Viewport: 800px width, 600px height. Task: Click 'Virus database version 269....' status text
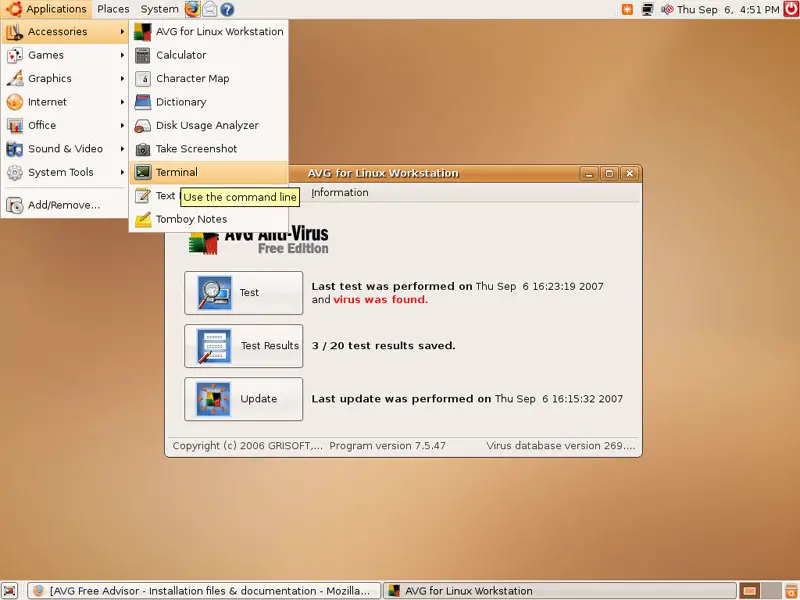point(561,445)
